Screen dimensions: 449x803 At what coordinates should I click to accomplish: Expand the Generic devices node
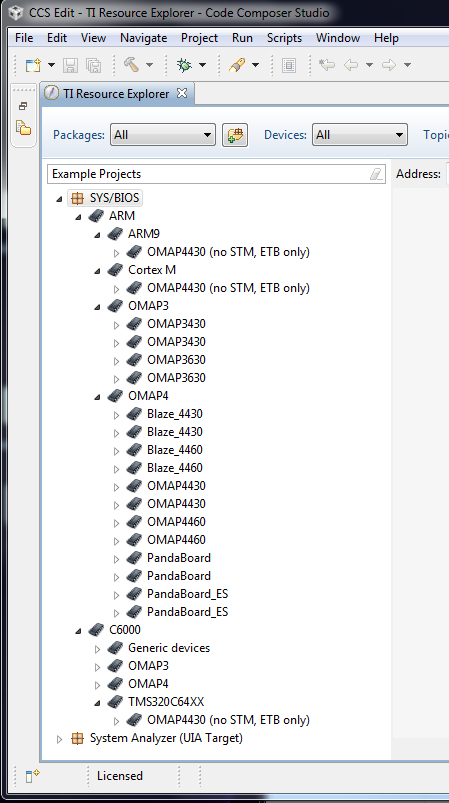pos(97,649)
